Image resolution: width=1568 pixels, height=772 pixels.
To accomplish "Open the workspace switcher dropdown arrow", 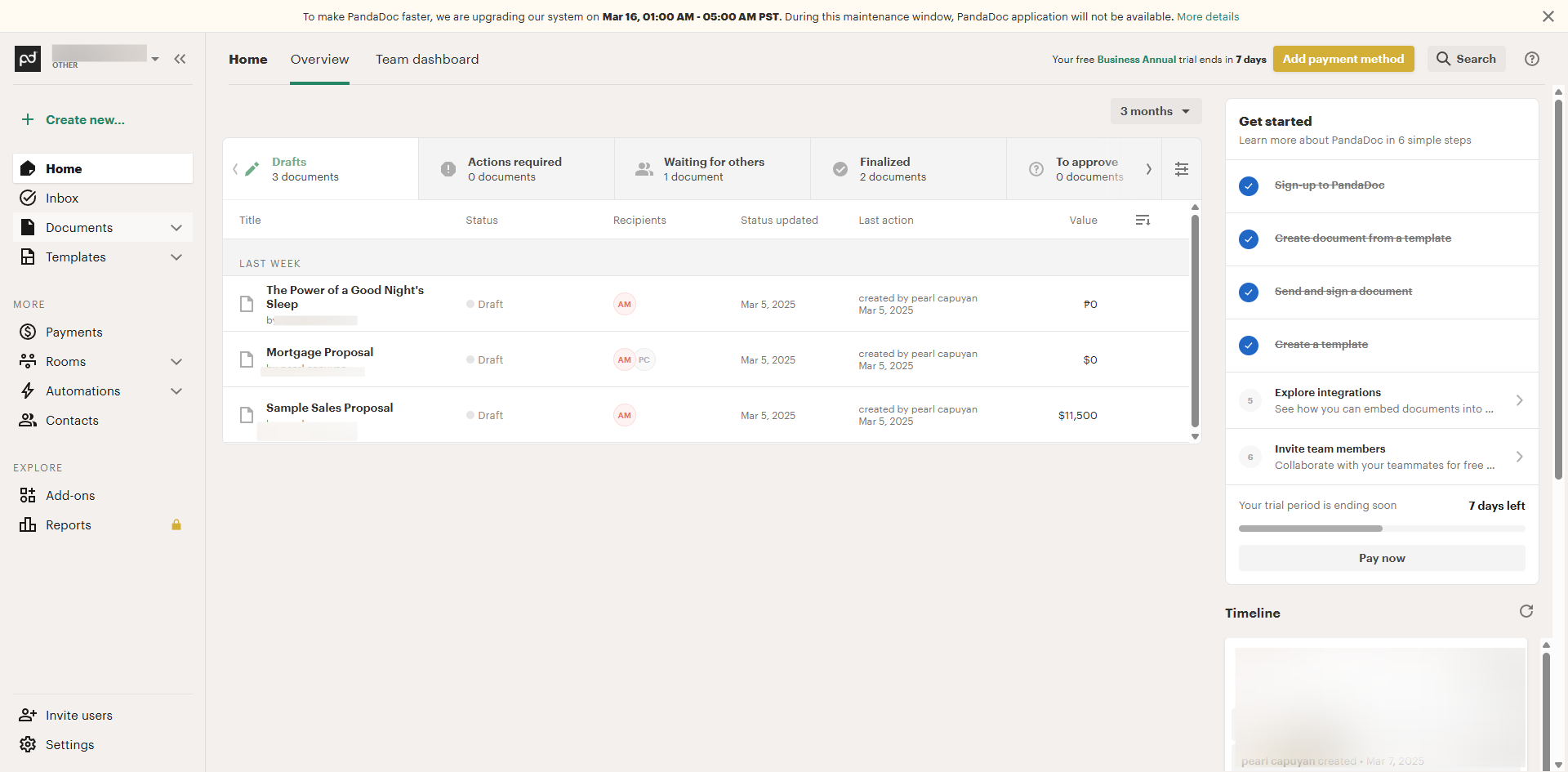I will 155,59.
